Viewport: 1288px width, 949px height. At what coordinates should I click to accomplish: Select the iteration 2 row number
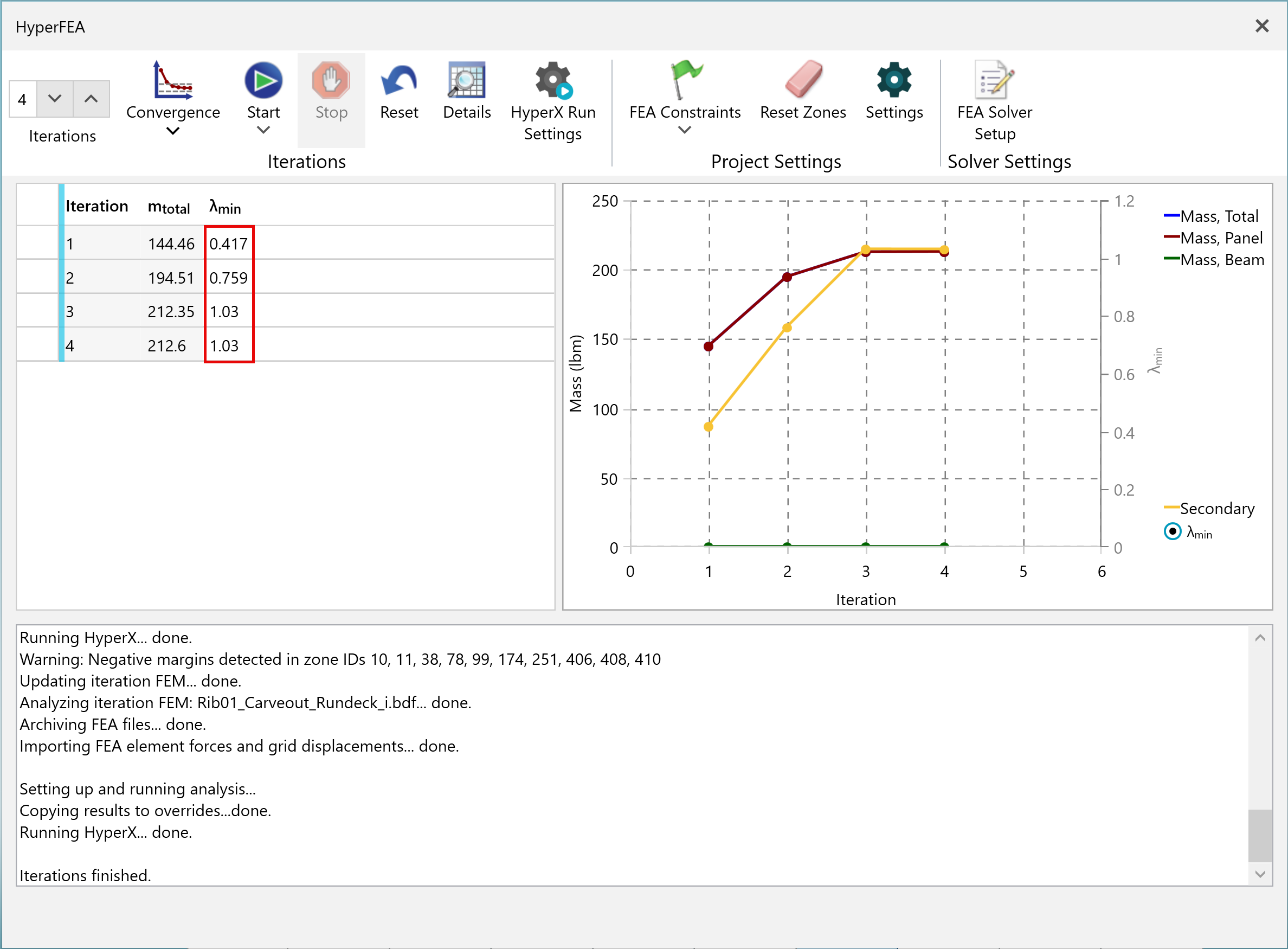(69, 278)
